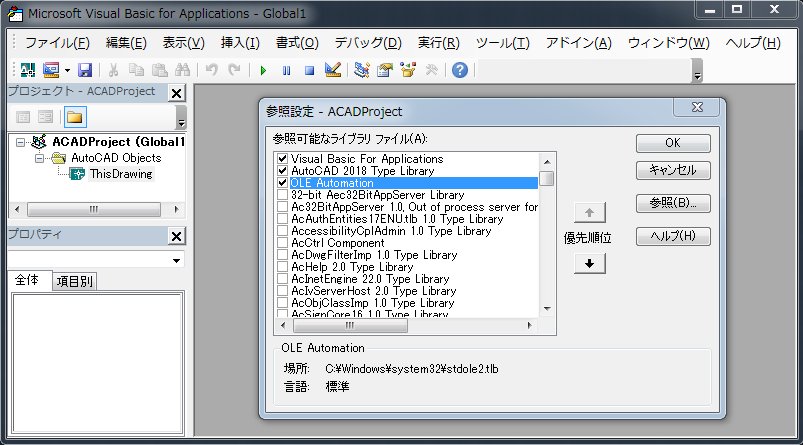
Task: Click the Break pause icon
Action: click(286, 70)
